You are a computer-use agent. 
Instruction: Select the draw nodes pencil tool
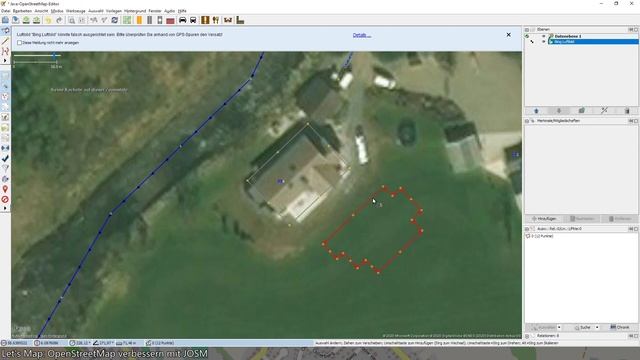5,41
